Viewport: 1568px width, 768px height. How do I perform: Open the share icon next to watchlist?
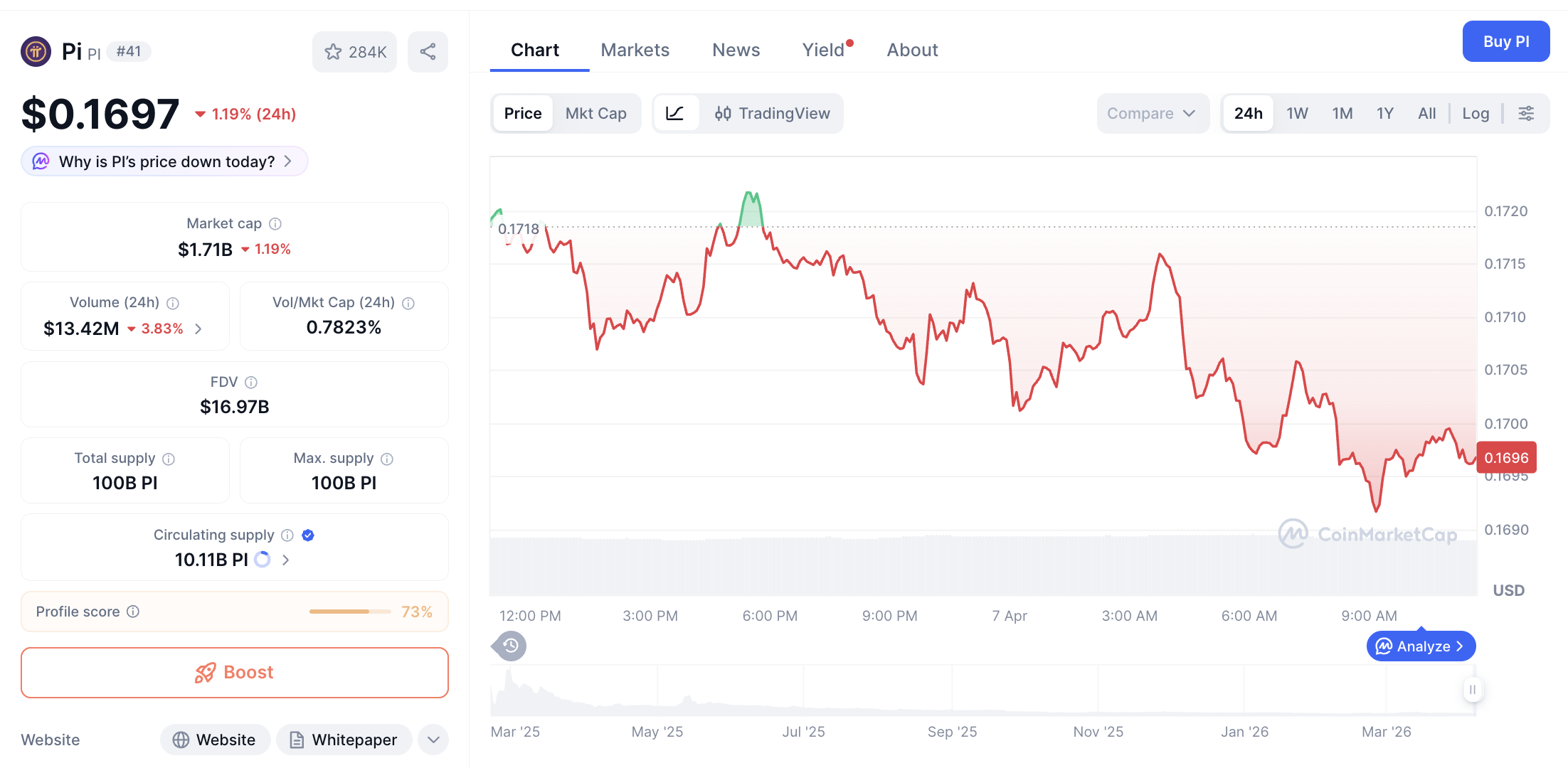pyautogui.click(x=428, y=51)
